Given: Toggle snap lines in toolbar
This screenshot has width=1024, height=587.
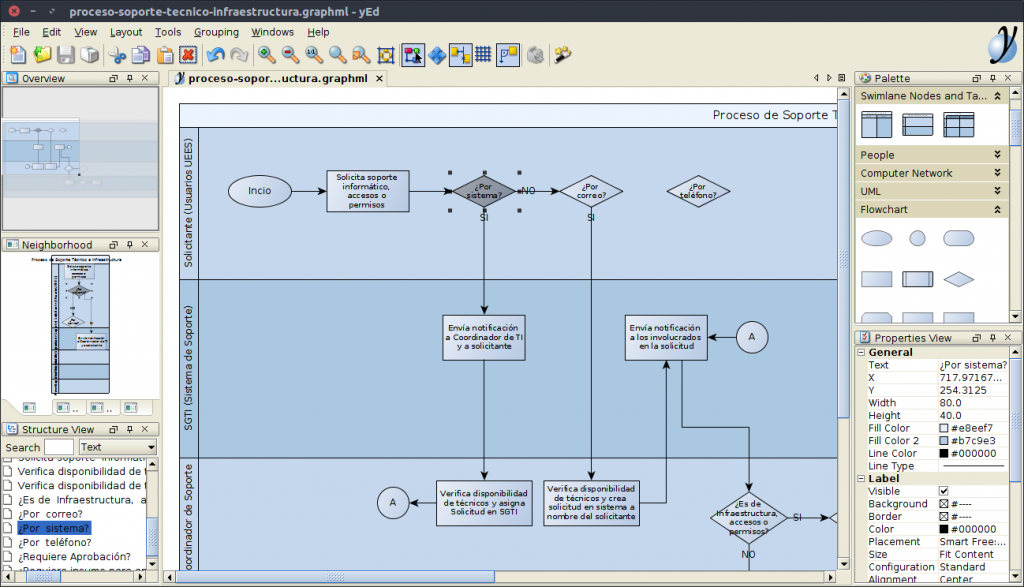Looking at the screenshot, I should 460,56.
